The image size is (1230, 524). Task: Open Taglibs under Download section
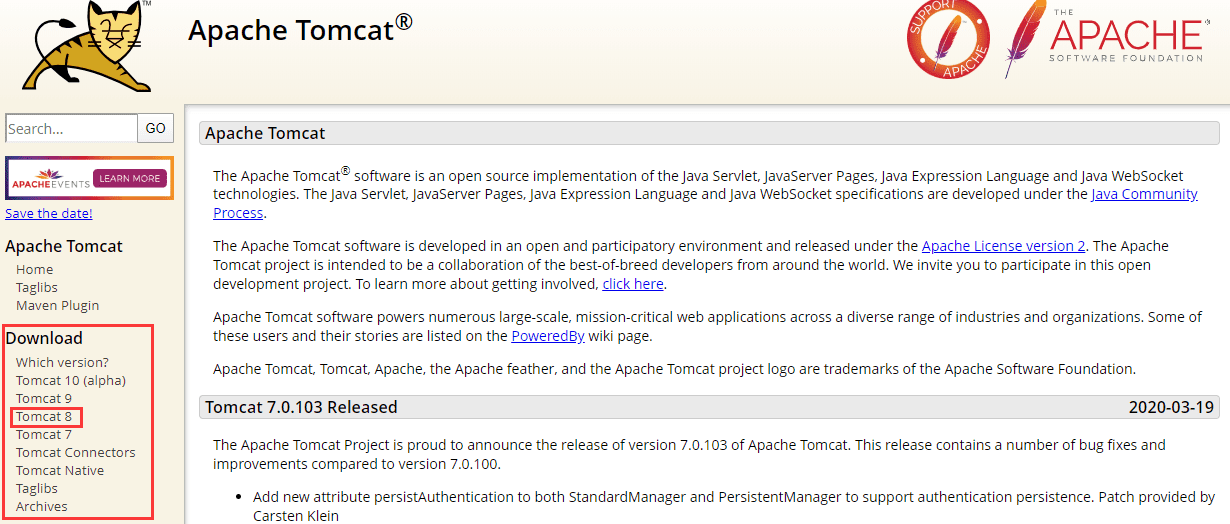click(x=37, y=488)
